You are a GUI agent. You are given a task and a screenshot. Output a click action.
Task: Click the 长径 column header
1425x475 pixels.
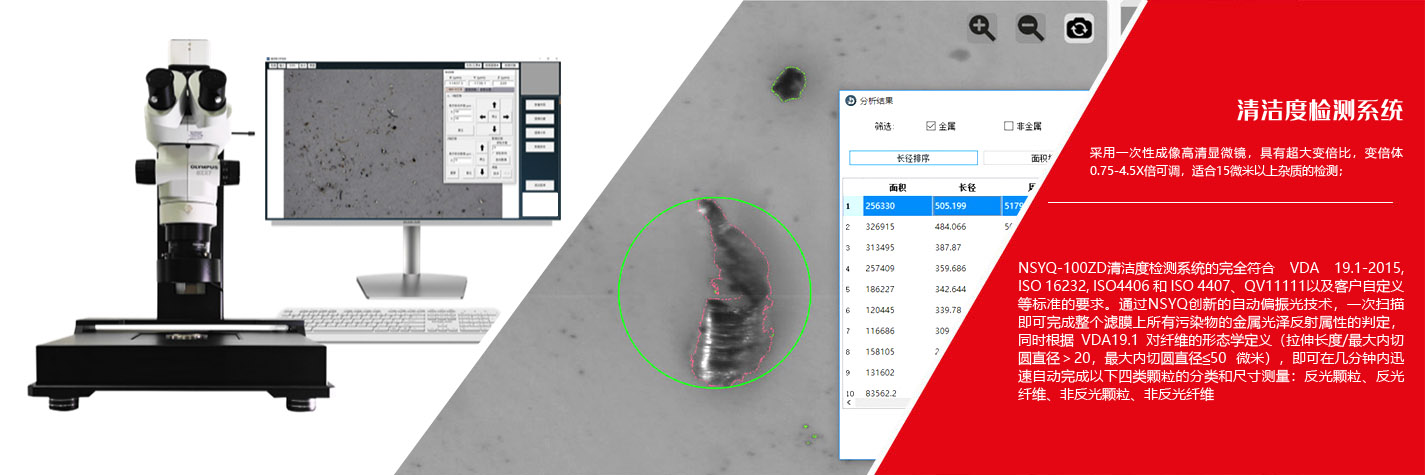tap(966, 187)
